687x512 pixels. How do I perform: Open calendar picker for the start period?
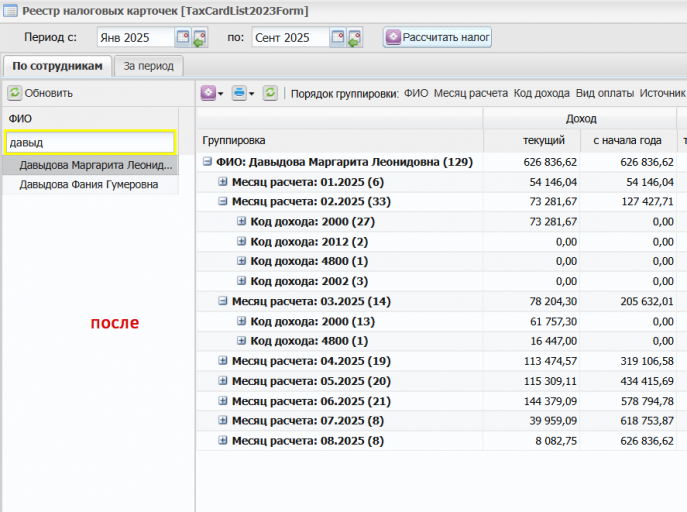(x=183, y=37)
